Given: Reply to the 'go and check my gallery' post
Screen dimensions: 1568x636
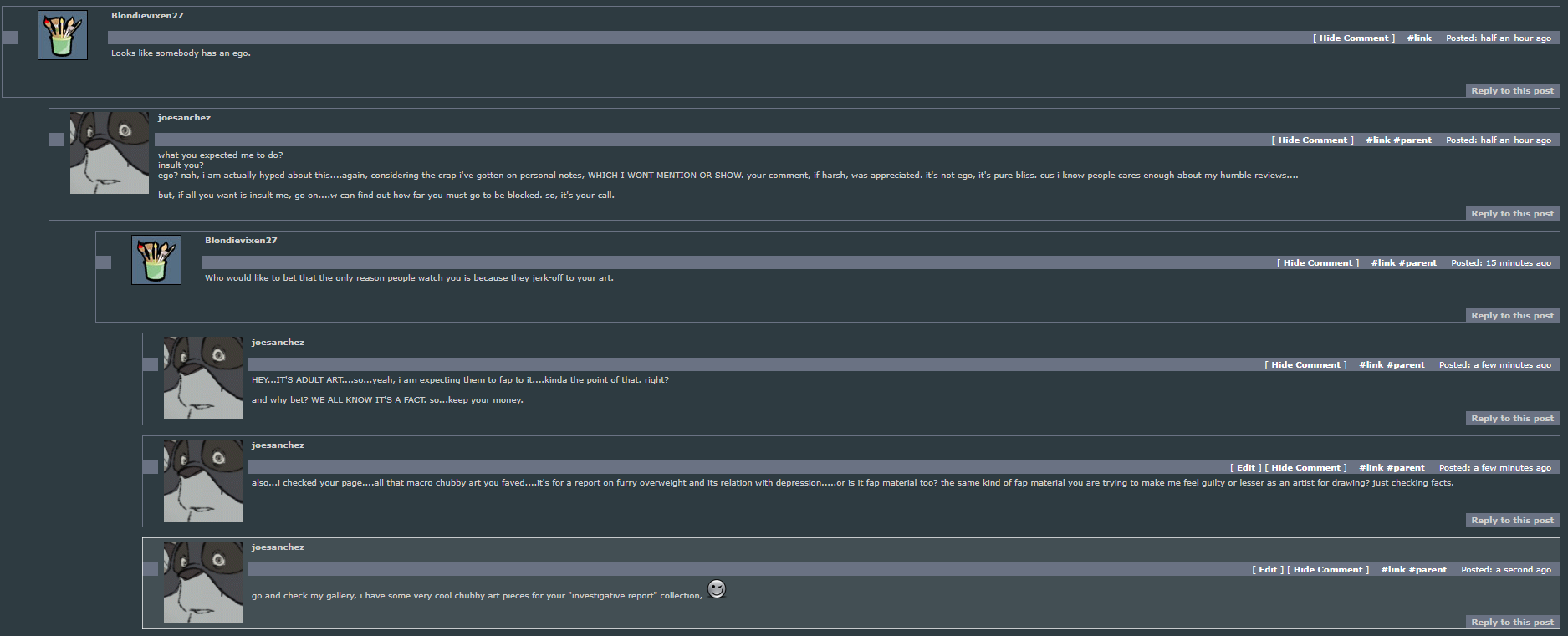Looking at the screenshot, I should click(1512, 623).
